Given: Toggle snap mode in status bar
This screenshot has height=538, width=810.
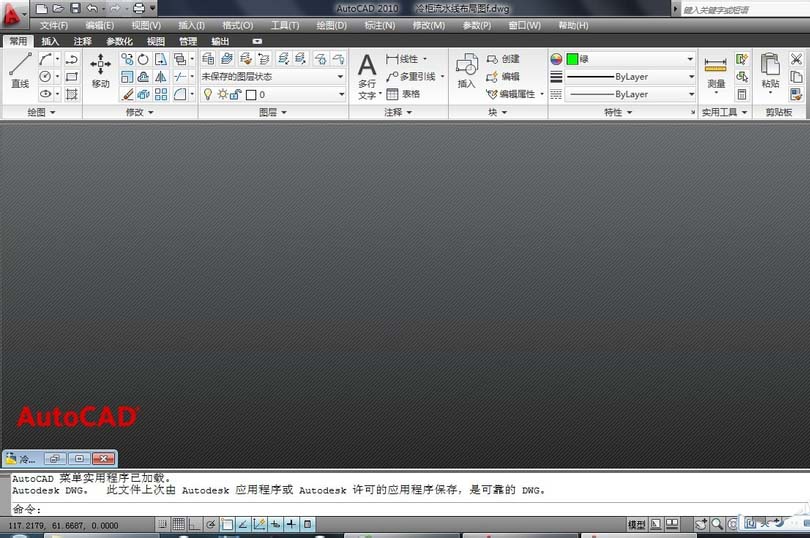Looking at the screenshot, I should tap(162, 524).
